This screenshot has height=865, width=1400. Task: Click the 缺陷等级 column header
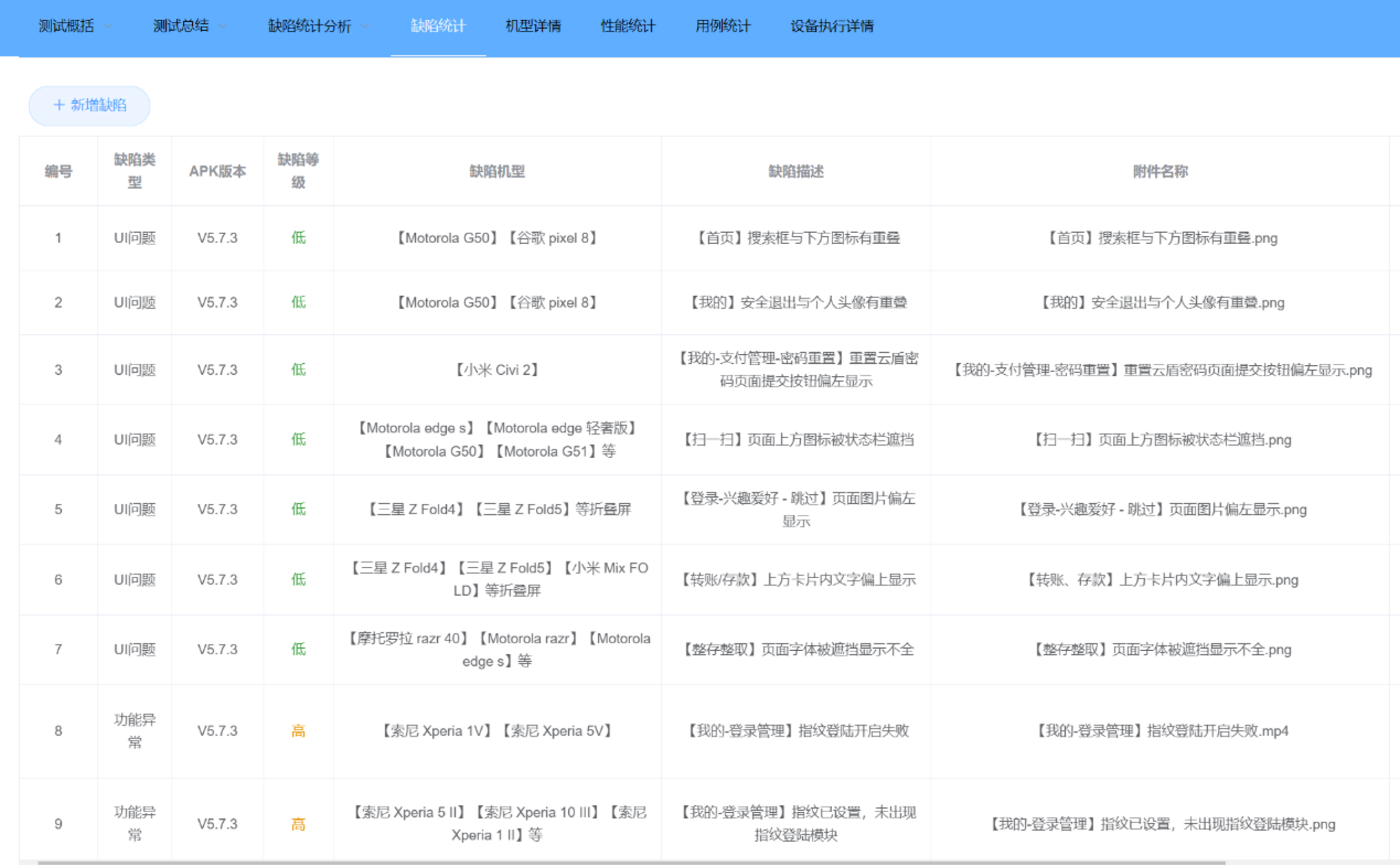pos(298,171)
